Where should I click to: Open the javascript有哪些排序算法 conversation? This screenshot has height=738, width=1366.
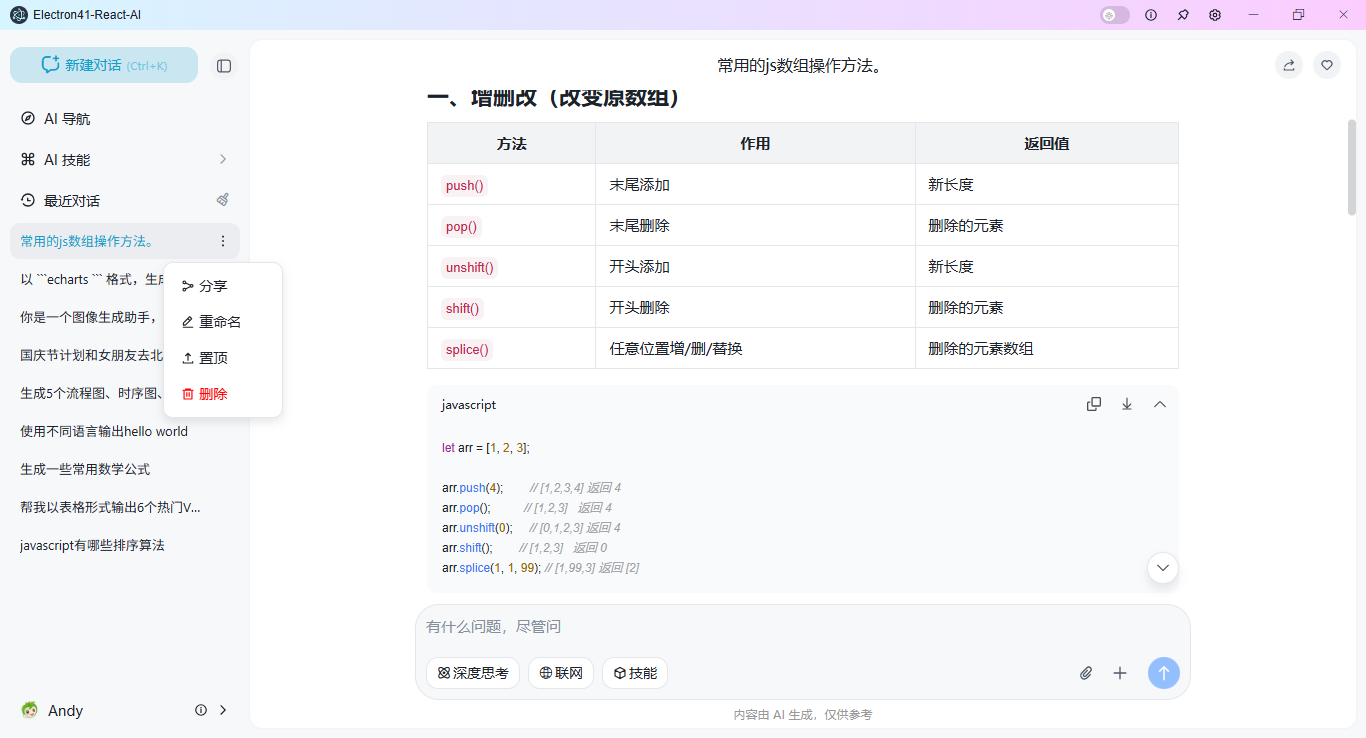(x=125, y=545)
